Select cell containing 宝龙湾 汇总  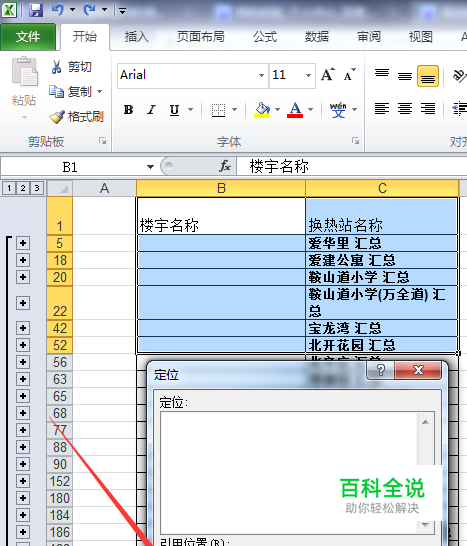tap(381, 328)
